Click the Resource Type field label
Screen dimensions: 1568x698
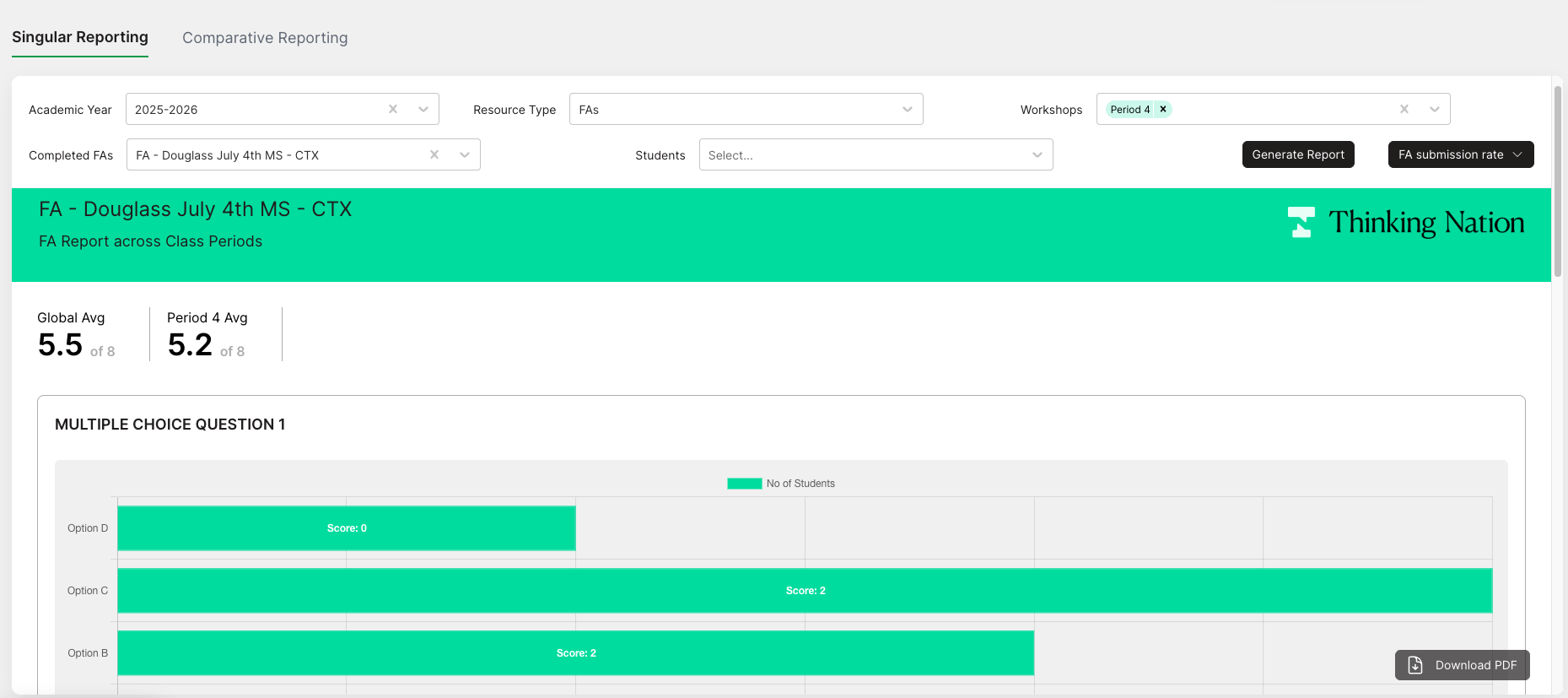point(515,110)
